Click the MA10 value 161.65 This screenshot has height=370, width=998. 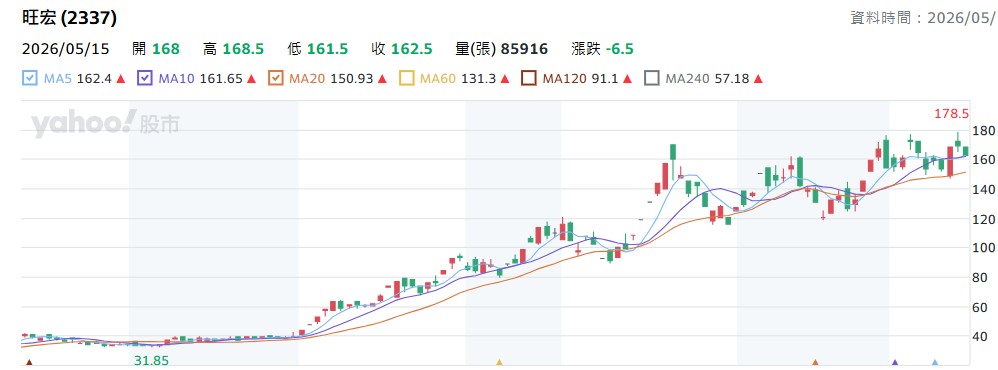pyautogui.click(x=221, y=79)
